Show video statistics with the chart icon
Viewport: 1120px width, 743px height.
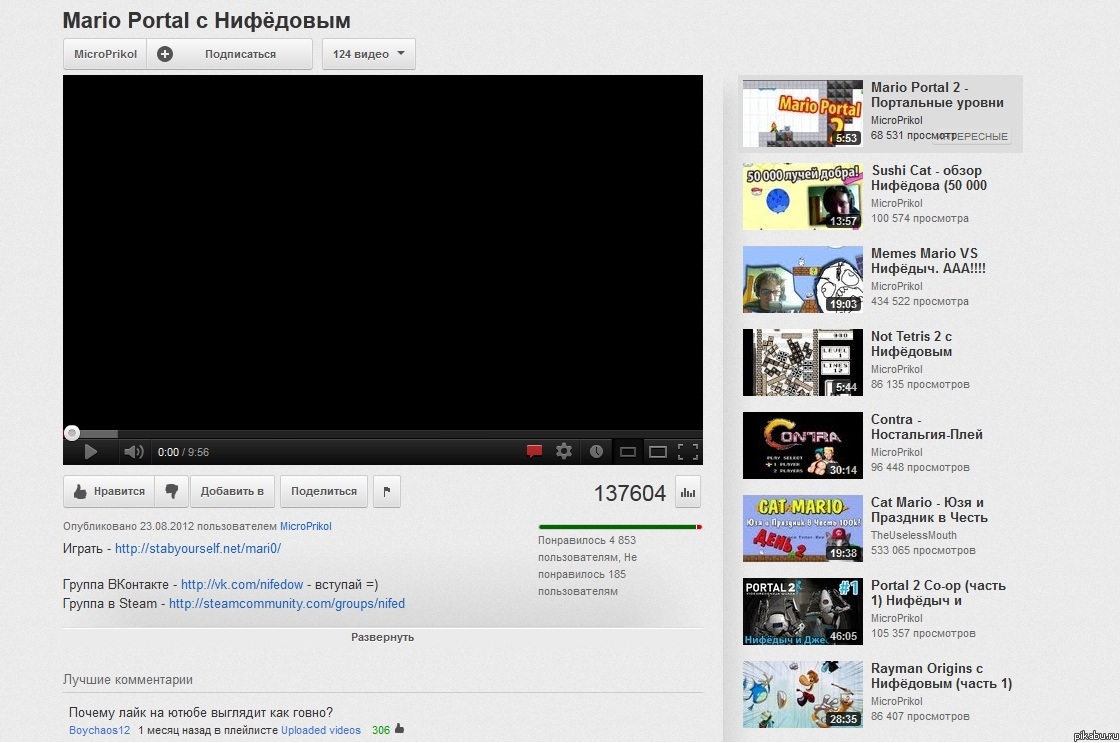(x=688, y=492)
